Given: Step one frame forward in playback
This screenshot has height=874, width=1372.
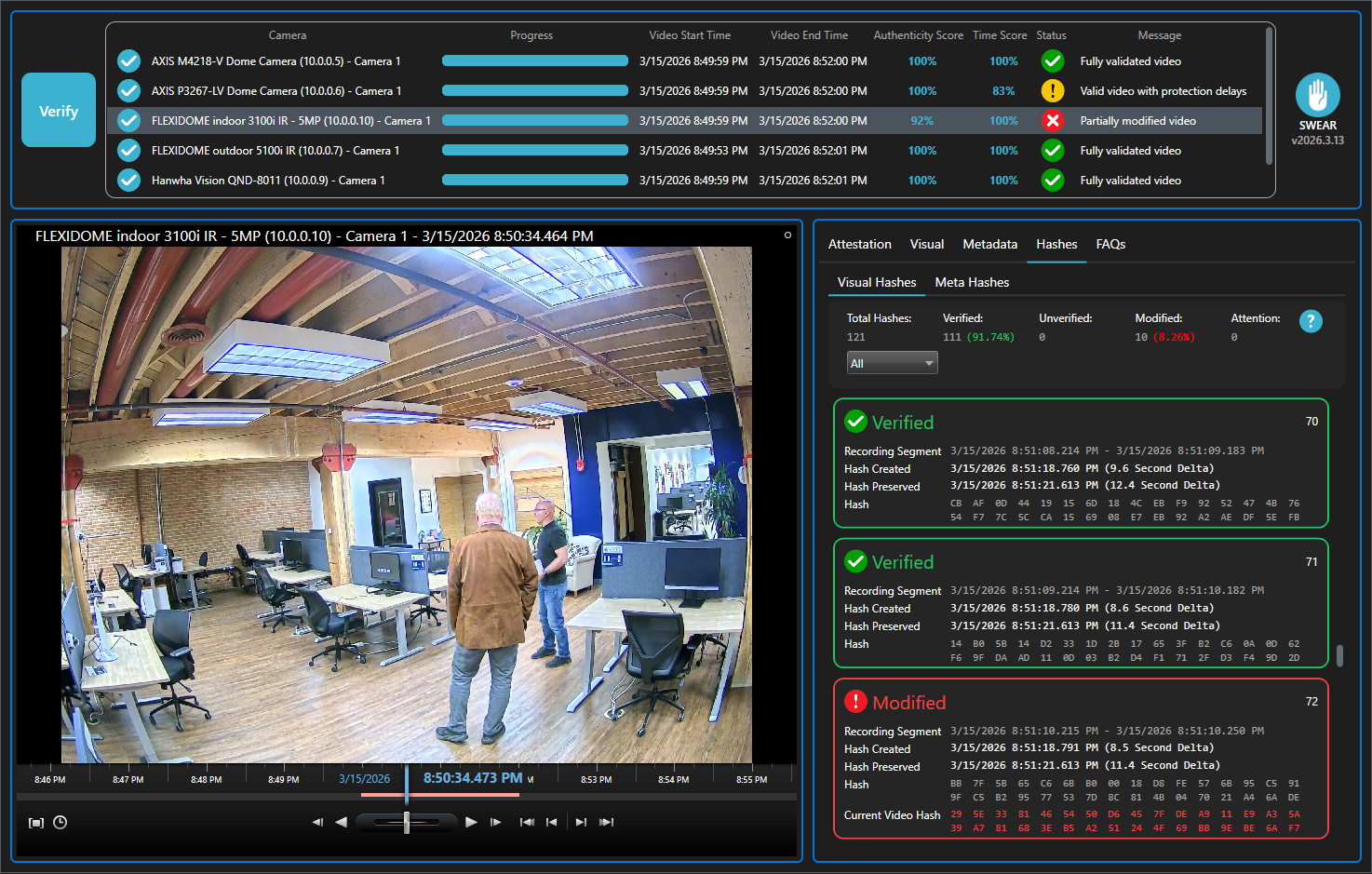Looking at the screenshot, I should point(495,822).
